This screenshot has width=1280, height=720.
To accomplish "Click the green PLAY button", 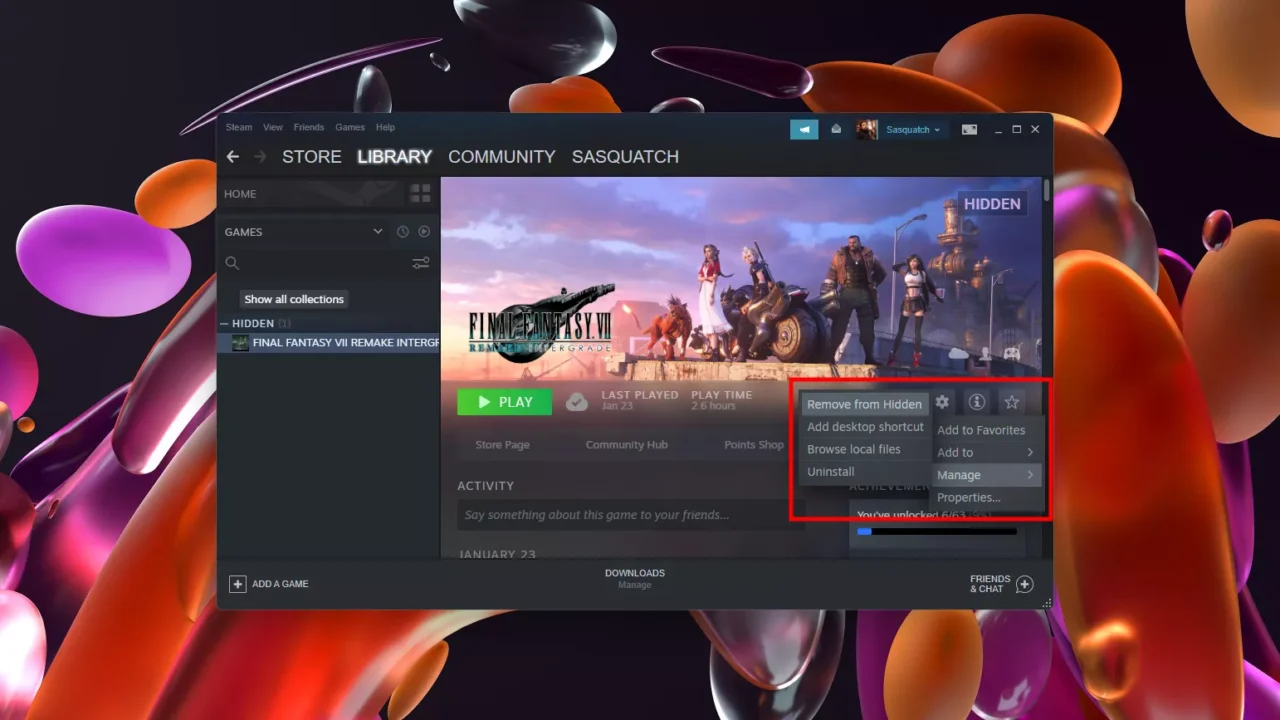I will [x=505, y=402].
